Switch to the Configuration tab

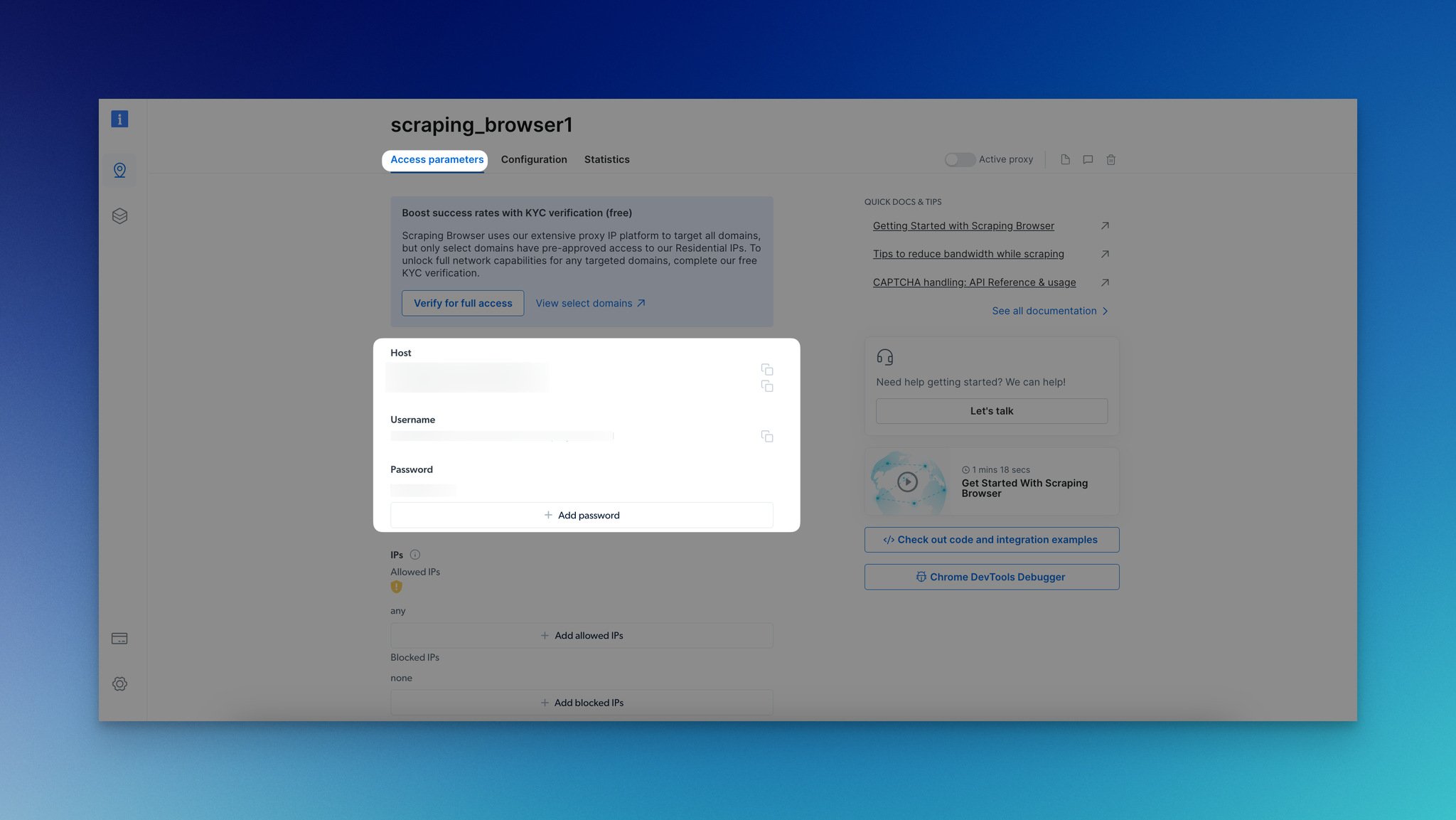[x=534, y=160]
